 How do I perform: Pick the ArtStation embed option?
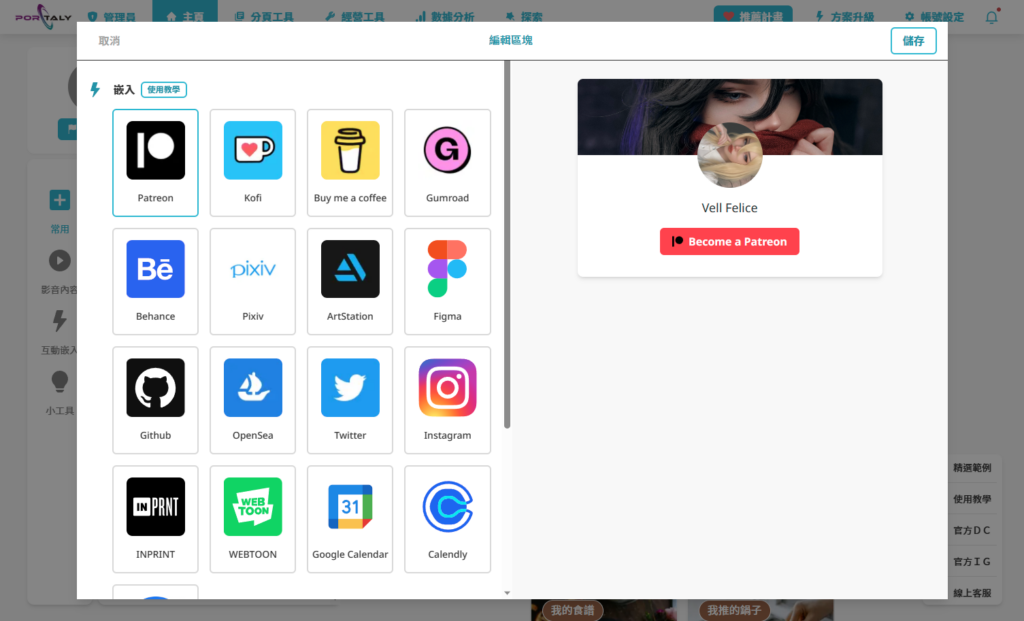350,281
